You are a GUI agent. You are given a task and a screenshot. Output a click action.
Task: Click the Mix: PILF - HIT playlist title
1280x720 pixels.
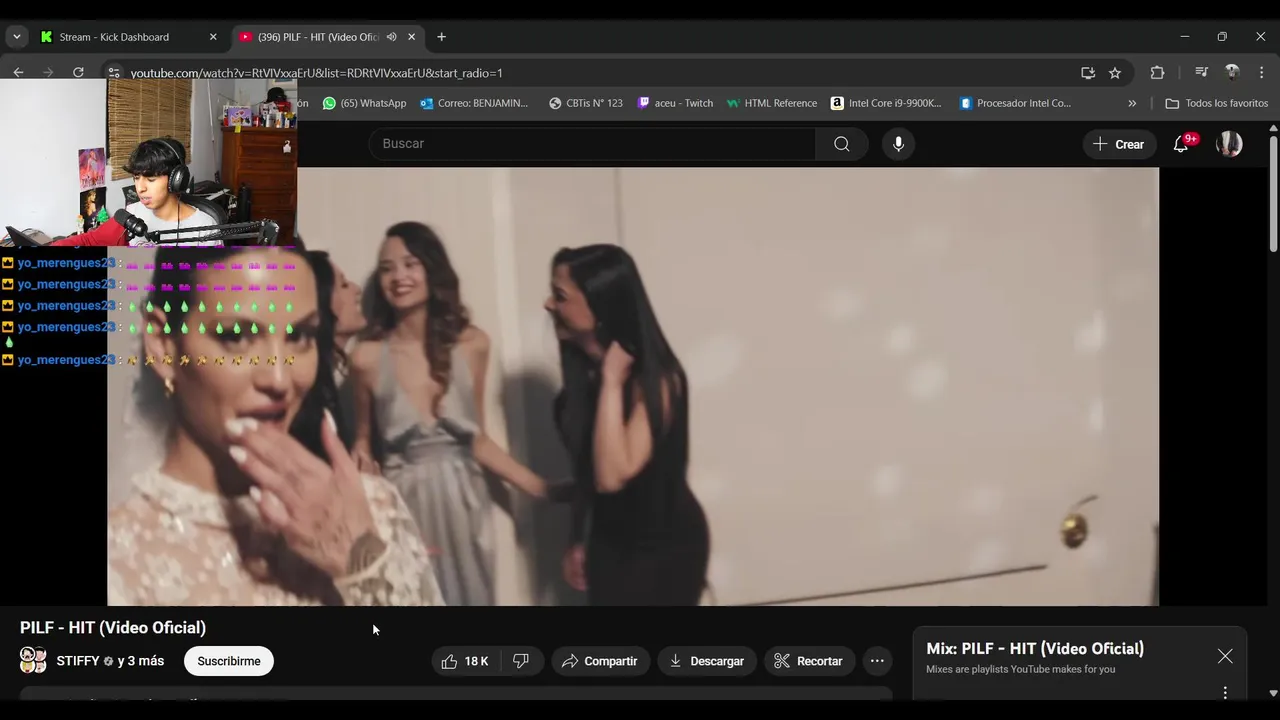pyautogui.click(x=1035, y=648)
